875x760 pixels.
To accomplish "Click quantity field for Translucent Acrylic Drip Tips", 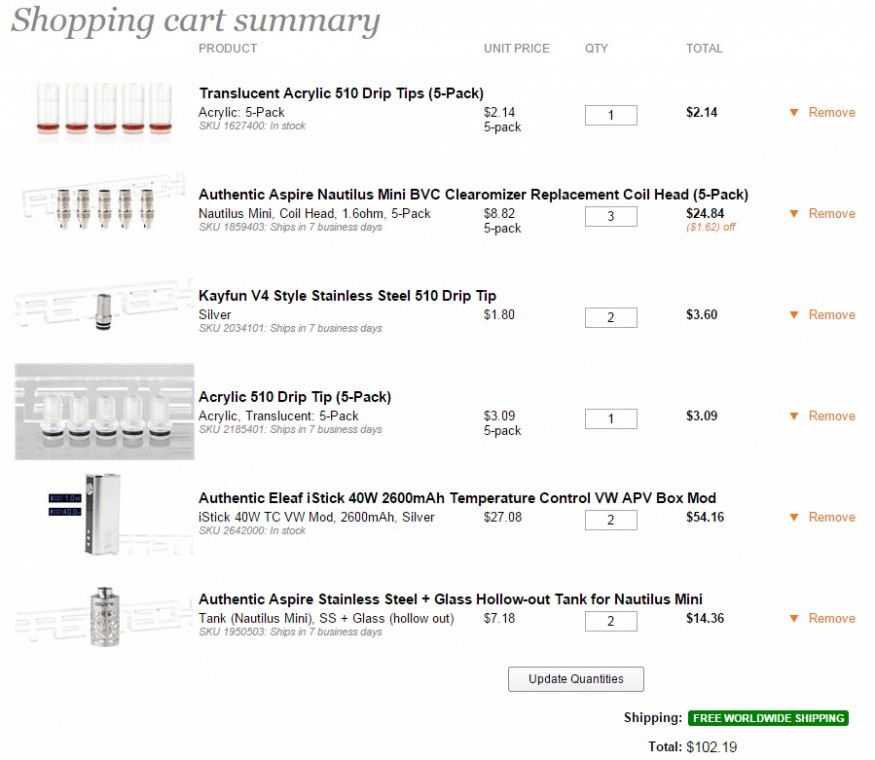I will pos(610,115).
